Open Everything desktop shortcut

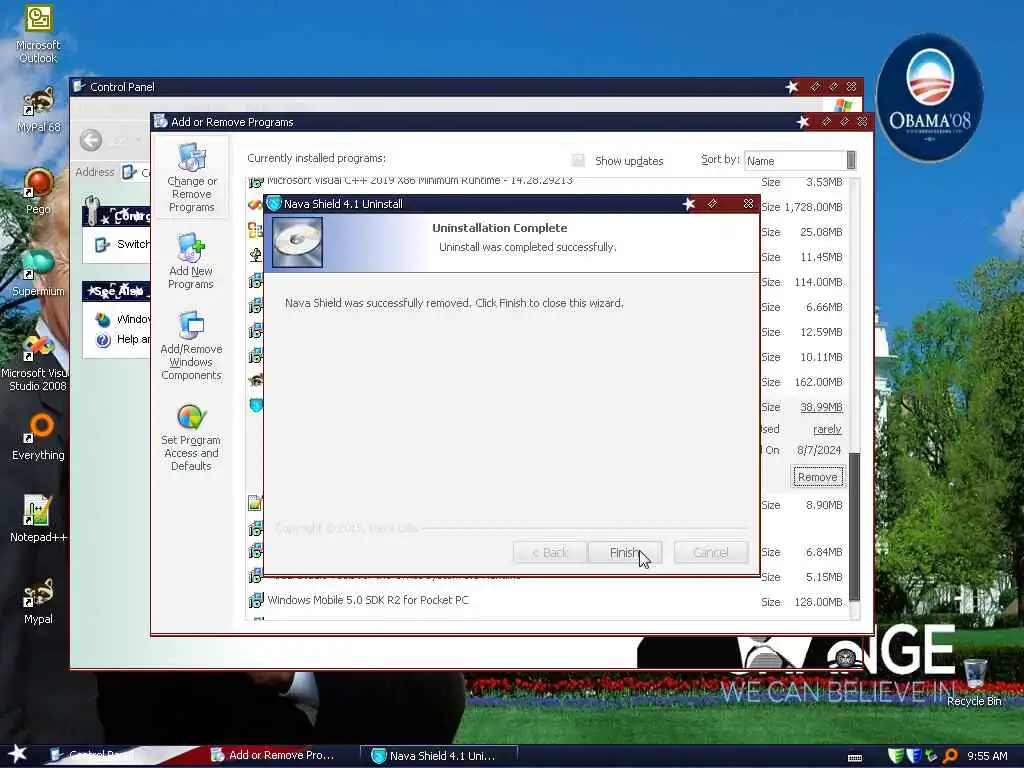coord(39,437)
